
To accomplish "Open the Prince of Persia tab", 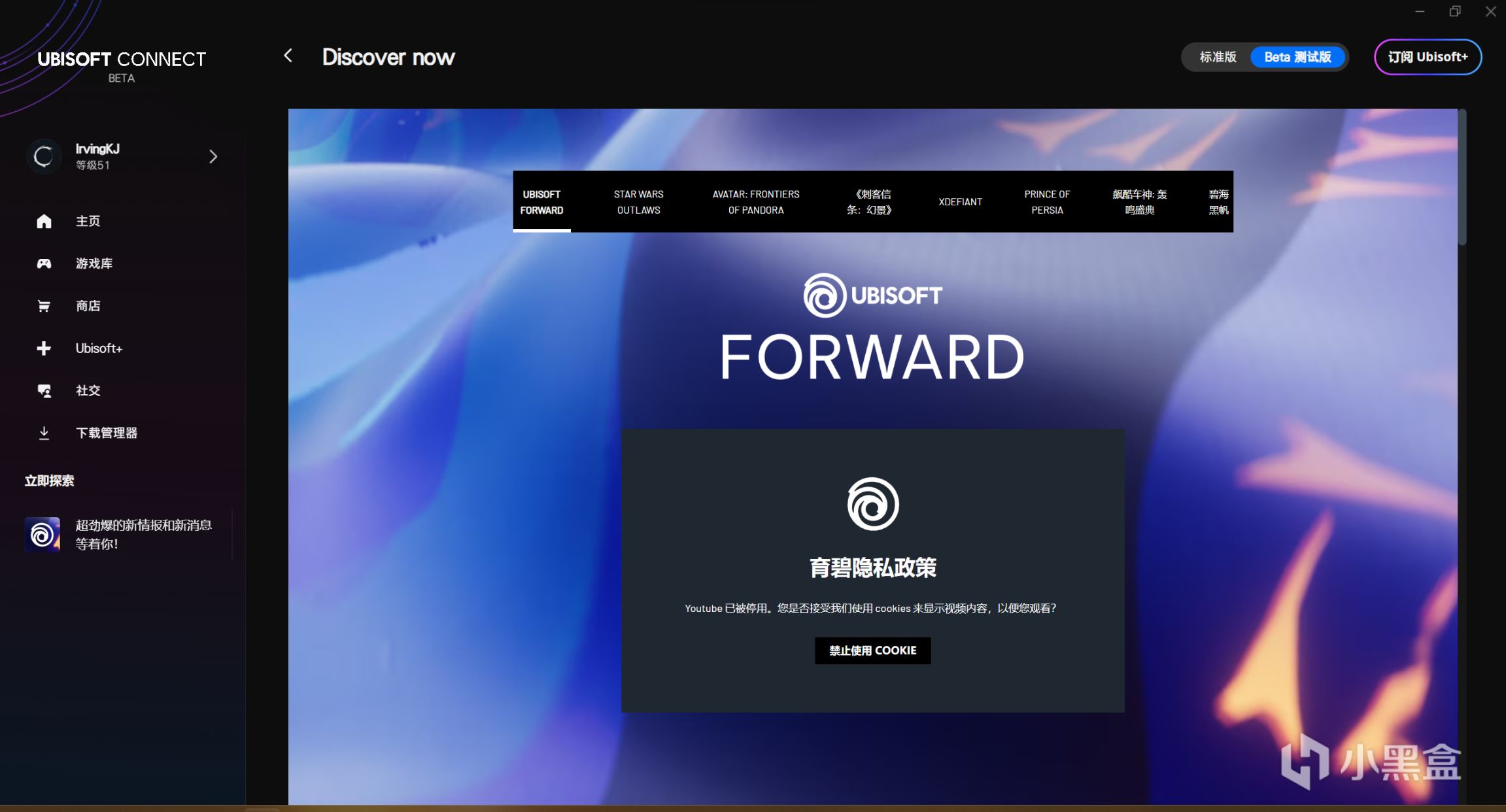I will coord(1046,202).
